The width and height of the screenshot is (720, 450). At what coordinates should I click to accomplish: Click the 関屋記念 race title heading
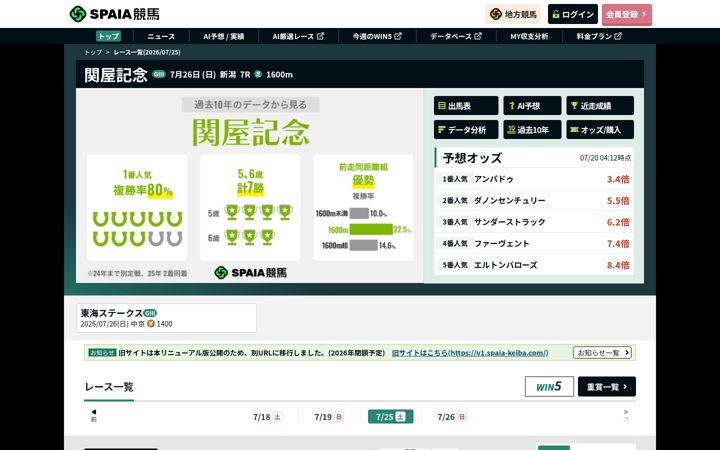tap(116, 74)
